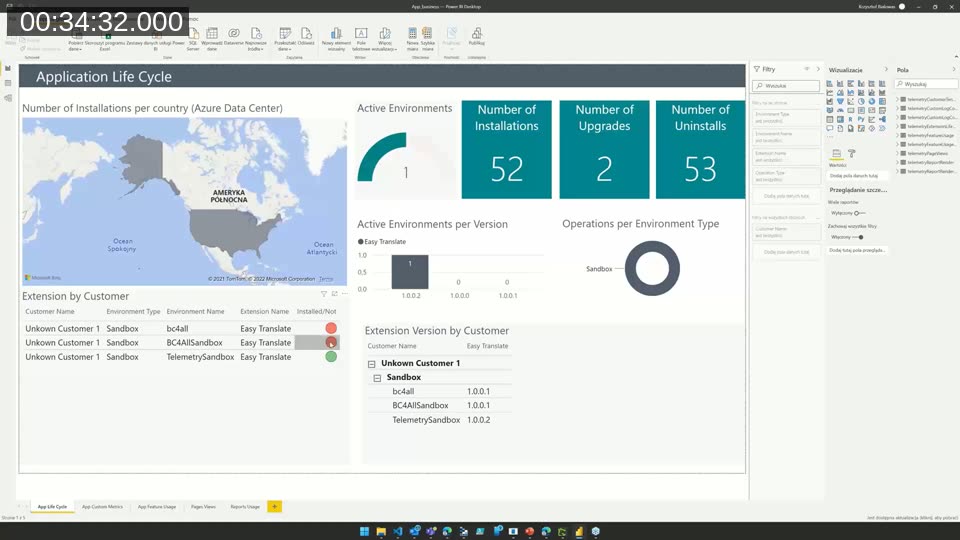Click Customer Name column header in Extension table

[x=50, y=312]
